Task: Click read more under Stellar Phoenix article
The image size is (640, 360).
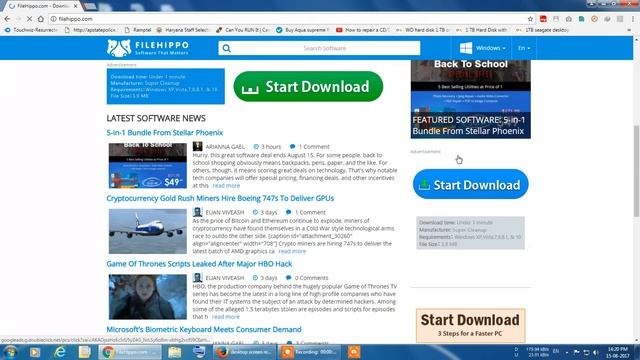Action: click(226, 186)
